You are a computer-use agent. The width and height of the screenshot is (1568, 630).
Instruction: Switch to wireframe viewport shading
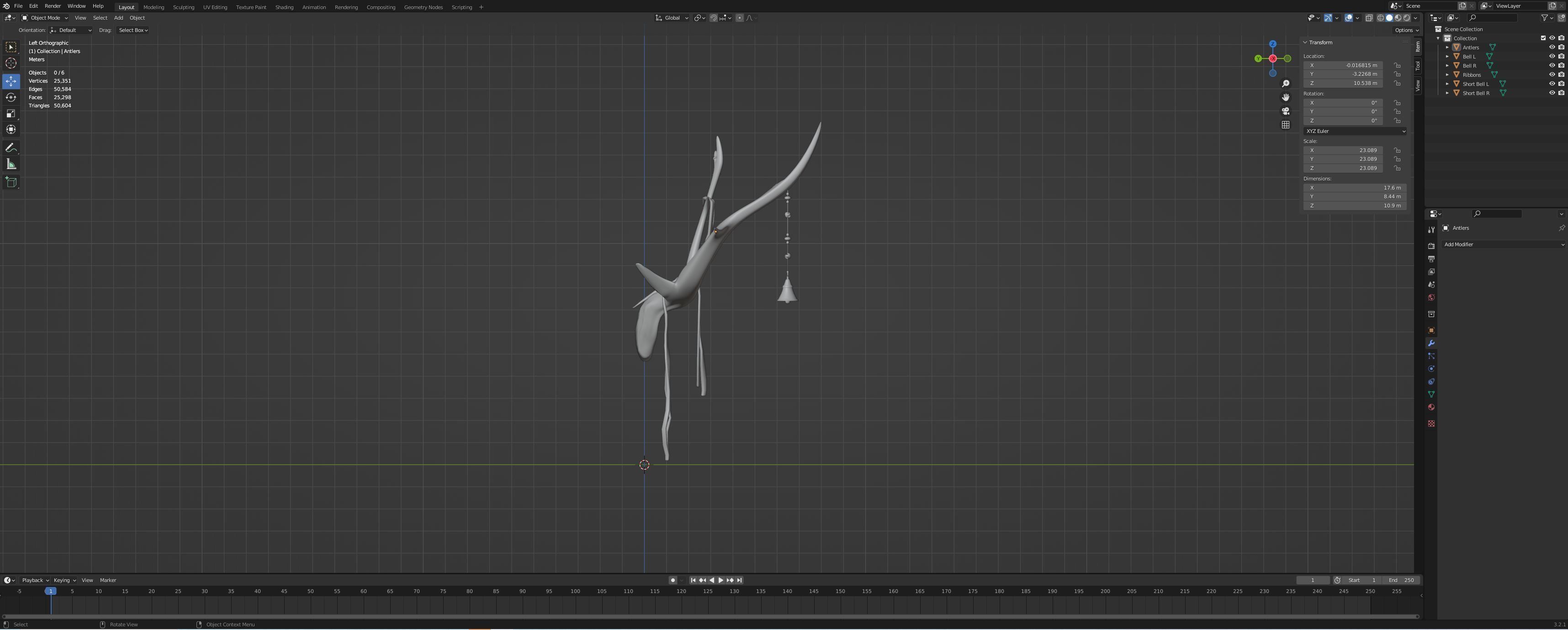(x=1381, y=18)
